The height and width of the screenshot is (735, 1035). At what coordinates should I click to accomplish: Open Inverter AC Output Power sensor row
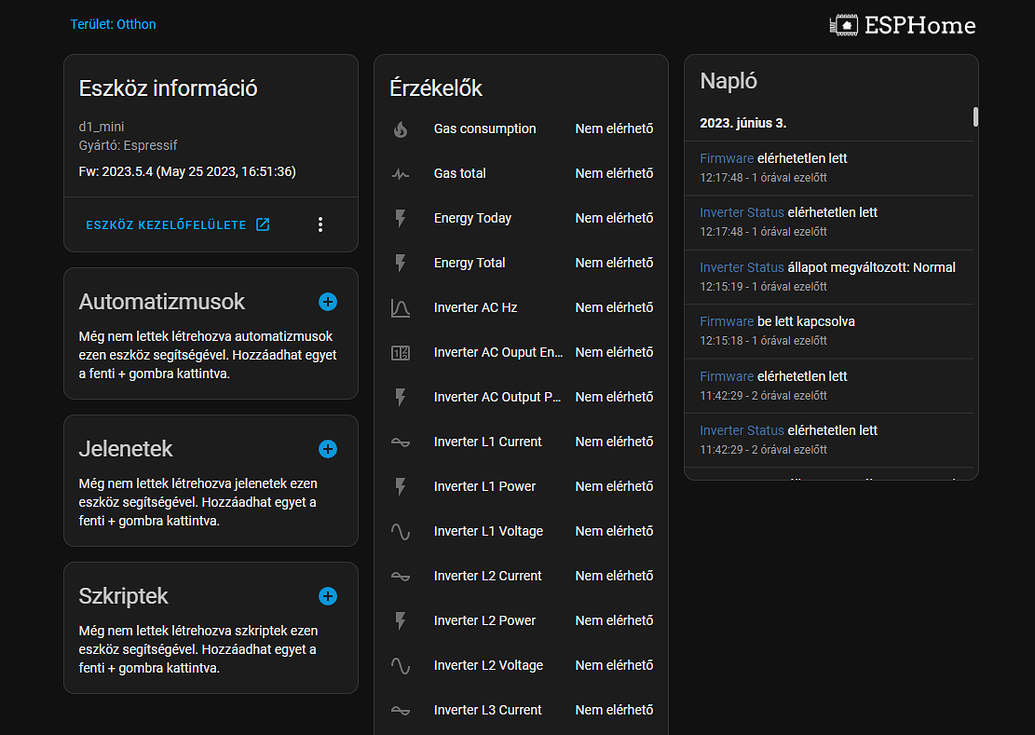click(520, 397)
